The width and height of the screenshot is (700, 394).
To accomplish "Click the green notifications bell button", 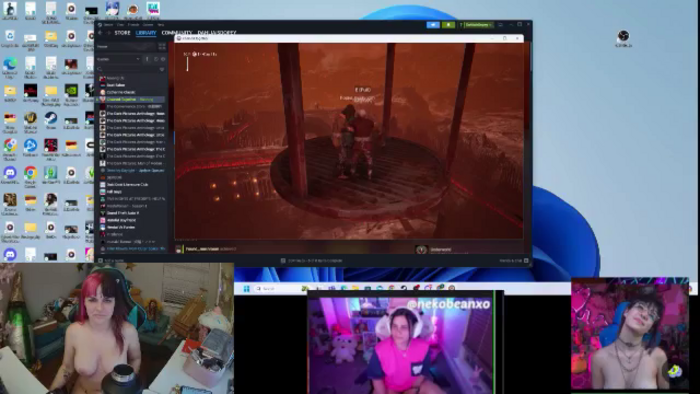I will [x=448, y=25].
